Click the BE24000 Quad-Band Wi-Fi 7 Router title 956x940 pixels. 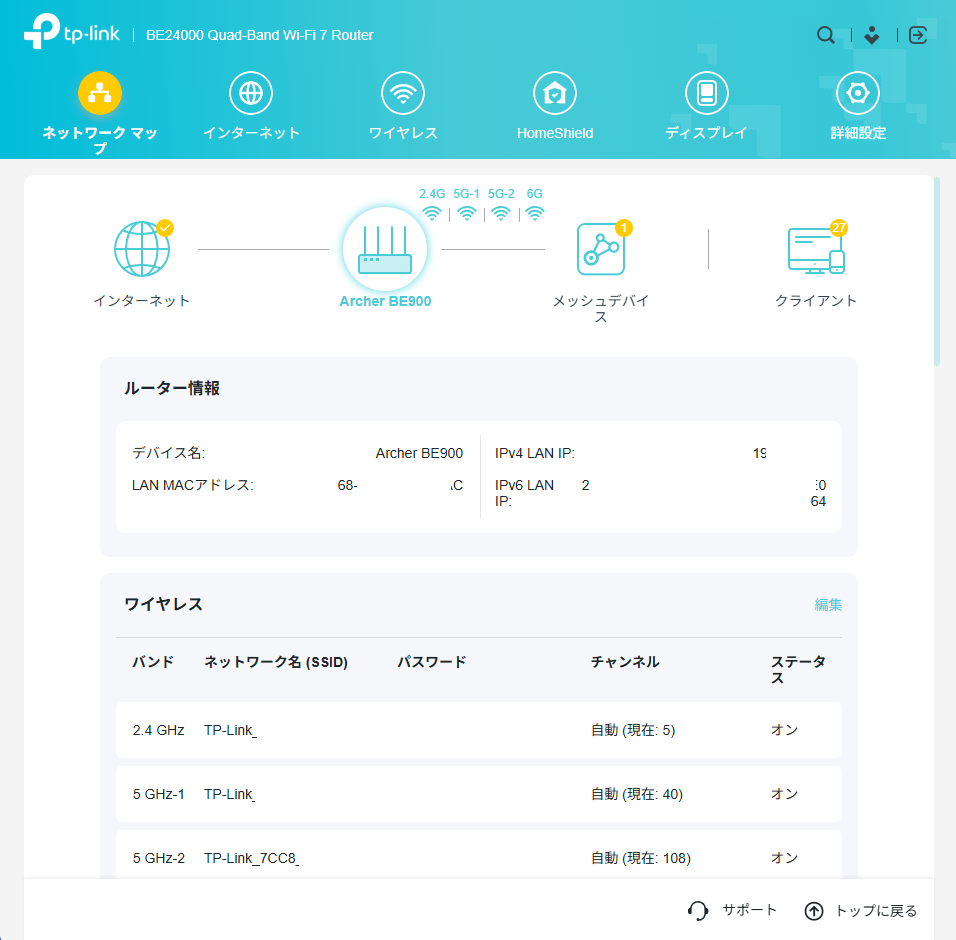[x=260, y=35]
